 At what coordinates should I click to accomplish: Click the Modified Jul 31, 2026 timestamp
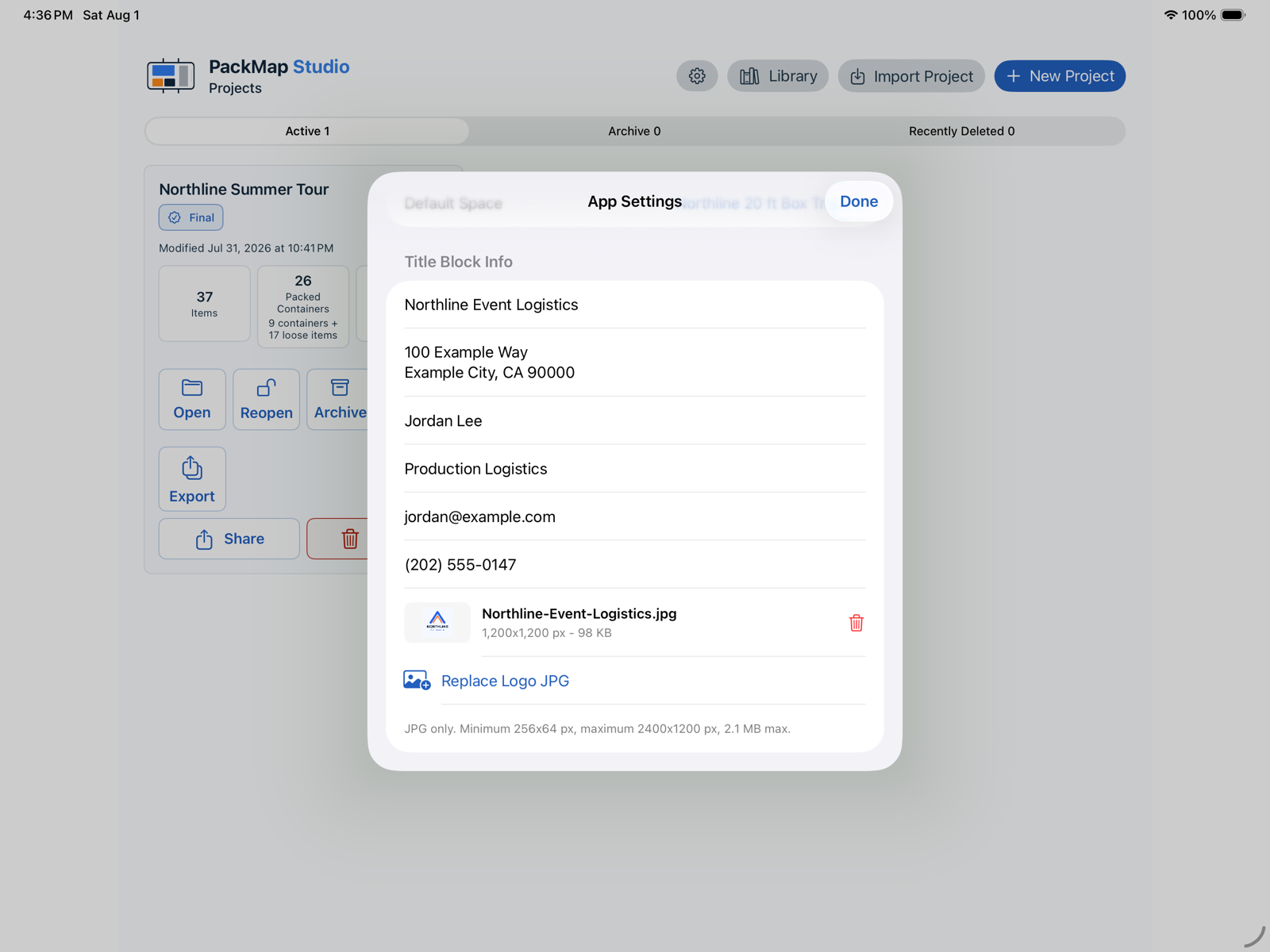tap(246, 248)
